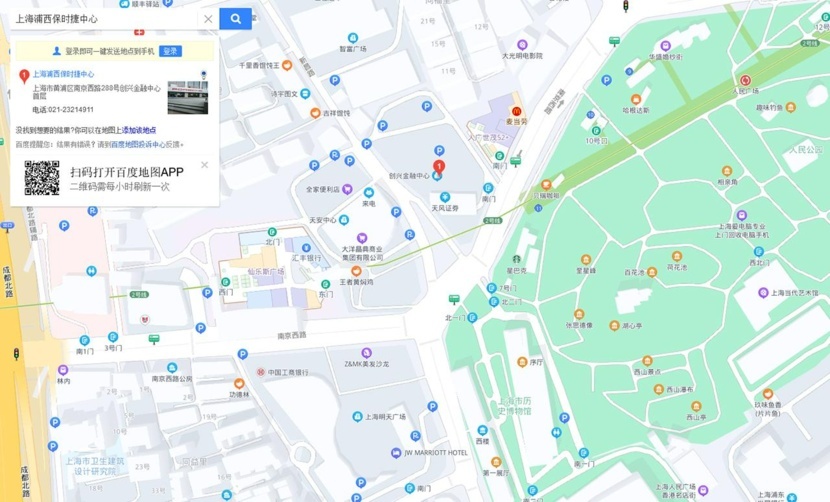Select the 林内 shop icon
Image resolution: width=830 pixels, height=502 pixels.
[63, 370]
